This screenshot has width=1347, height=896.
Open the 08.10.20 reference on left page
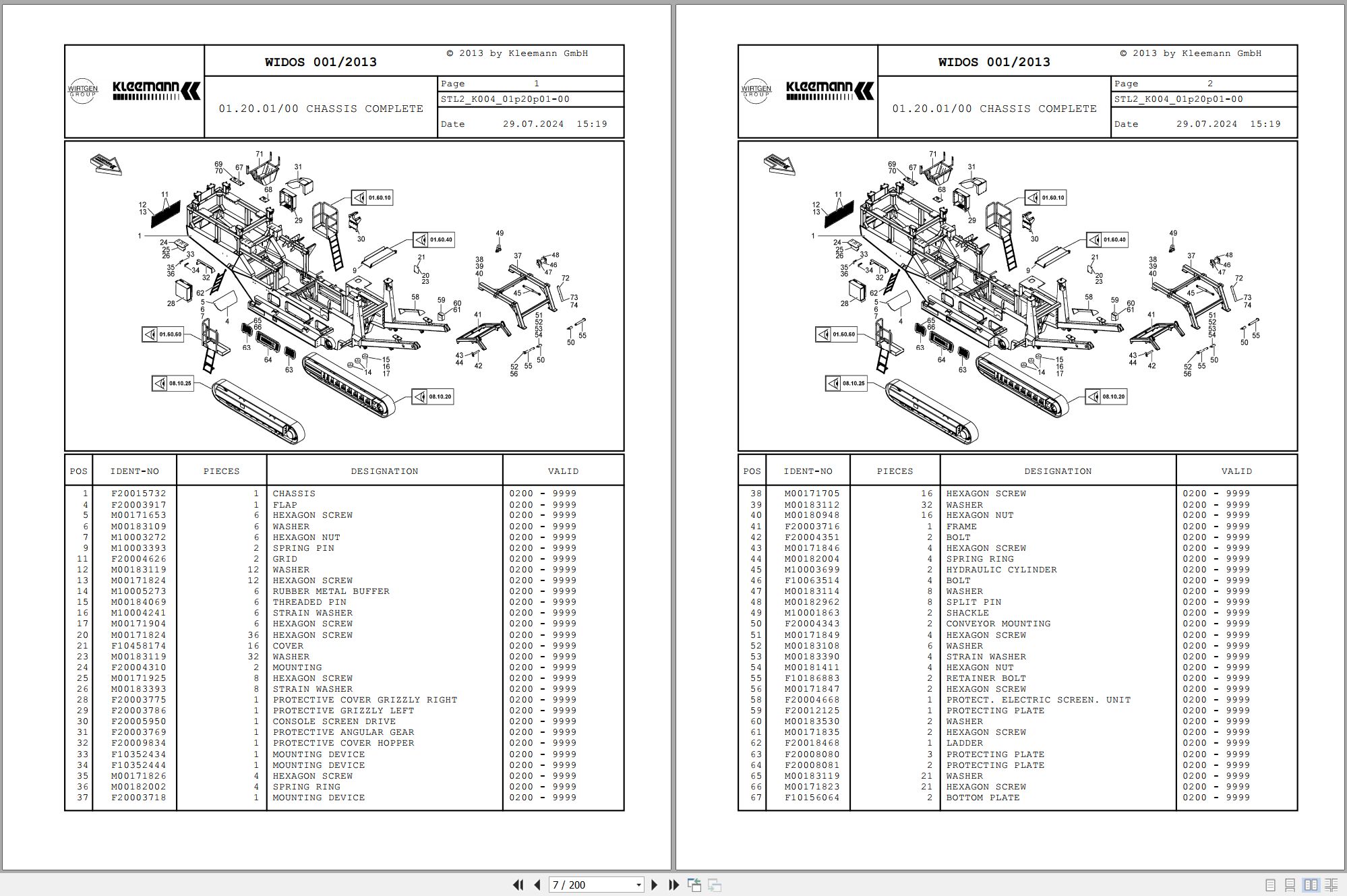pos(433,396)
